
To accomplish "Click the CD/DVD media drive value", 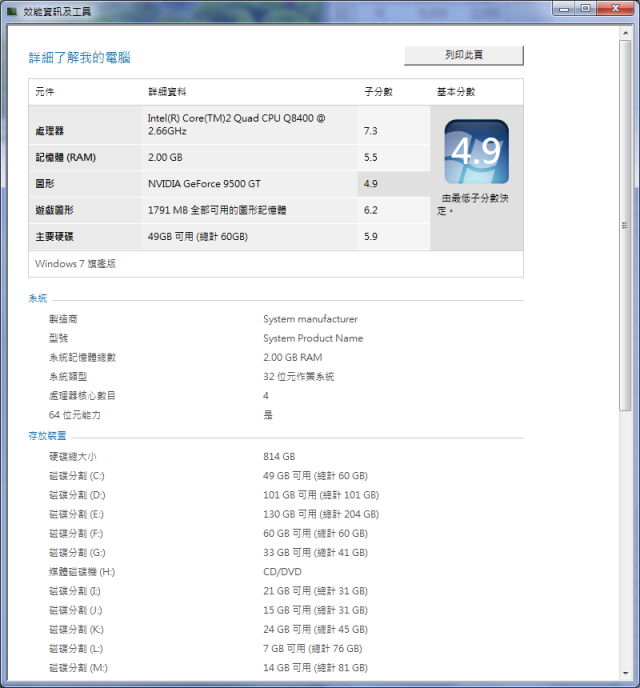I will click(x=282, y=572).
